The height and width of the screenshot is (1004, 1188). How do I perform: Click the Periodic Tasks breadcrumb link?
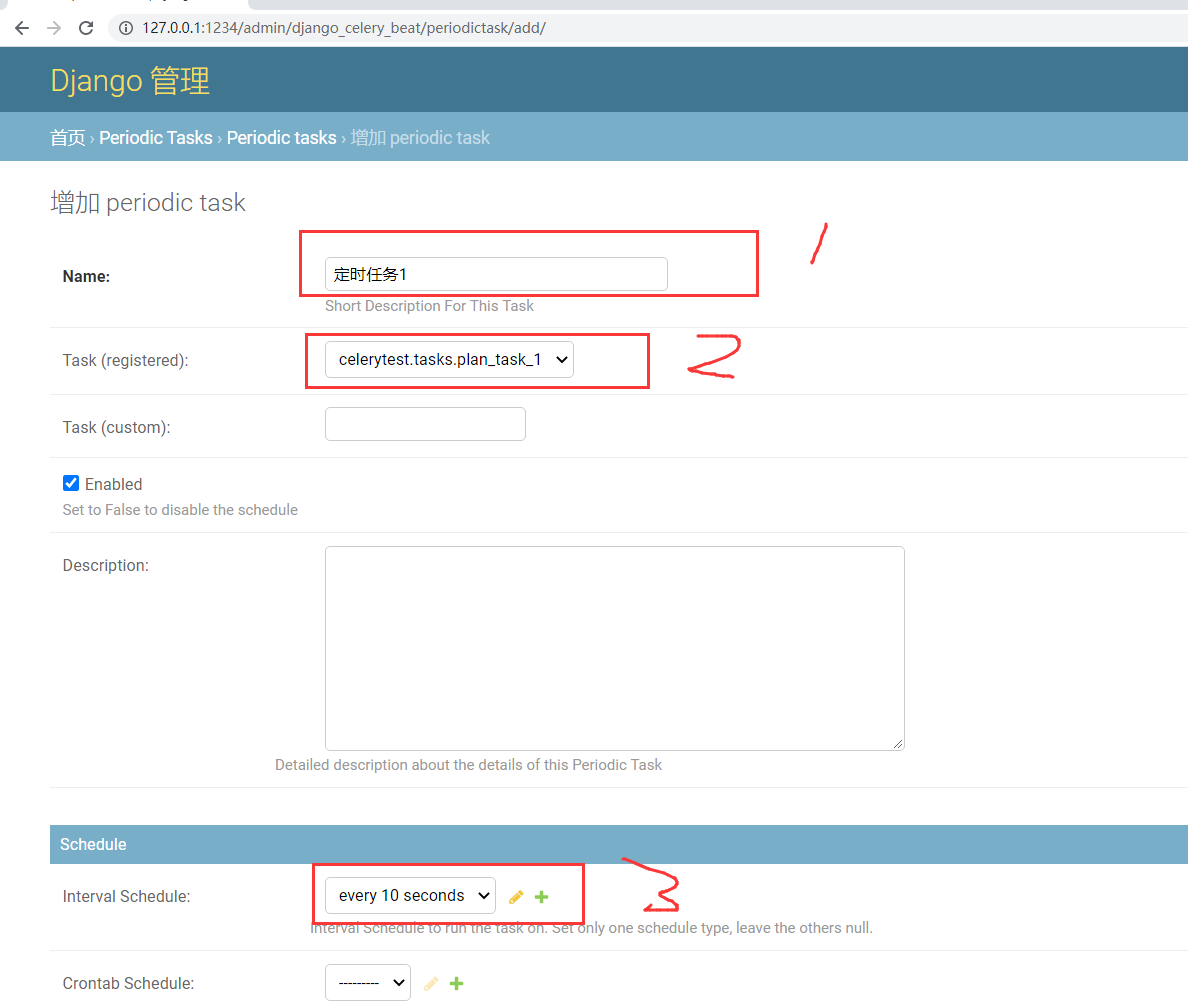pos(155,137)
